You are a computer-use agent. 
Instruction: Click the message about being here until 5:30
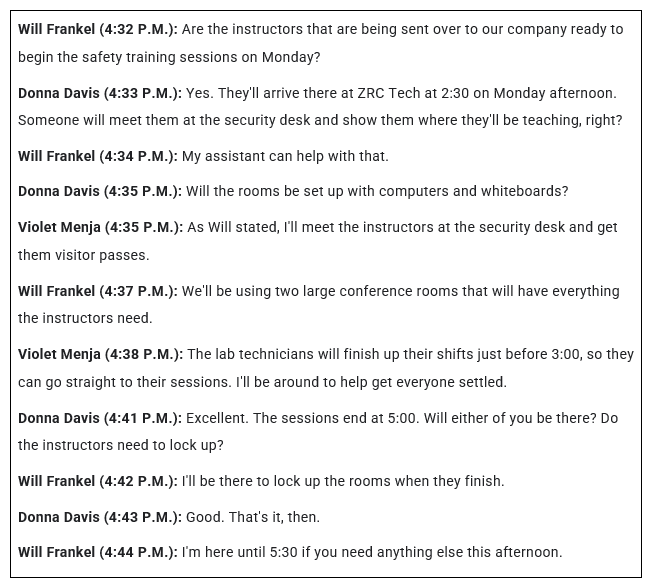pyautogui.click(x=371, y=552)
